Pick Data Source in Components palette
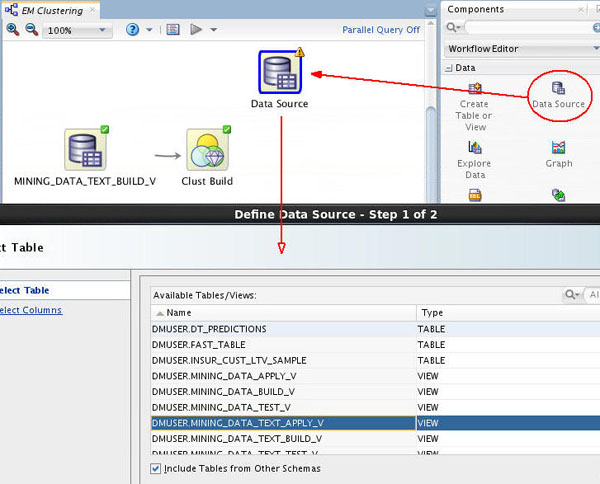This screenshot has height=484, width=600. point(558,90)
